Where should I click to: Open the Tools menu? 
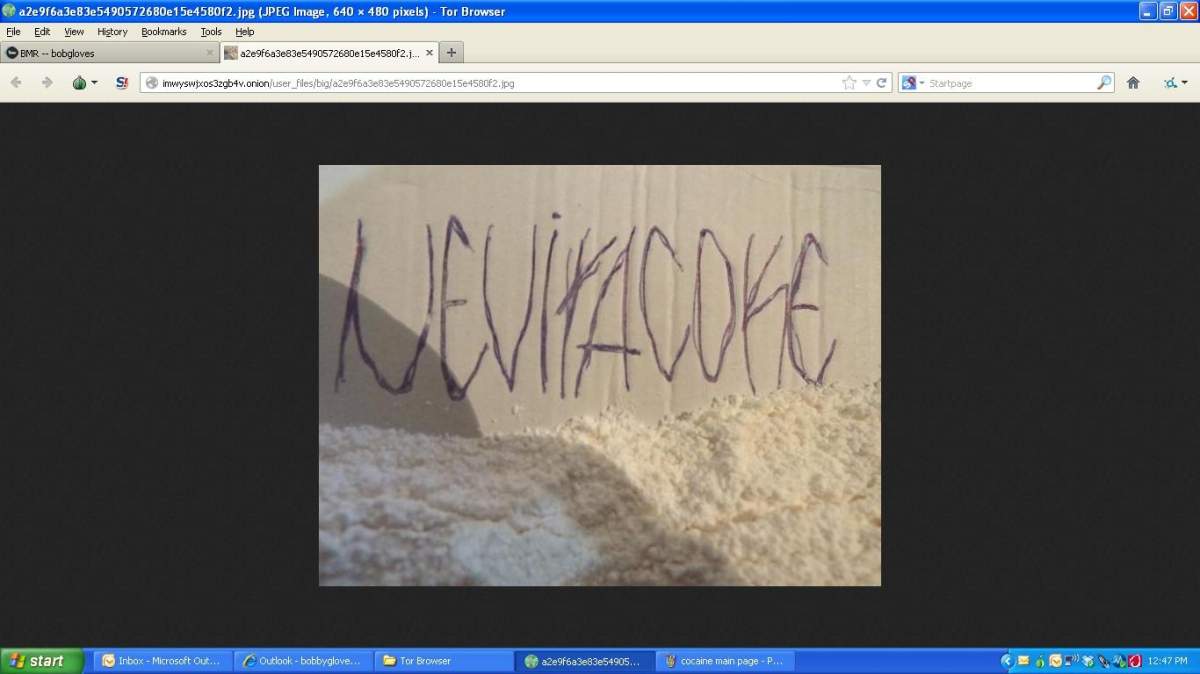pos(211,32)
